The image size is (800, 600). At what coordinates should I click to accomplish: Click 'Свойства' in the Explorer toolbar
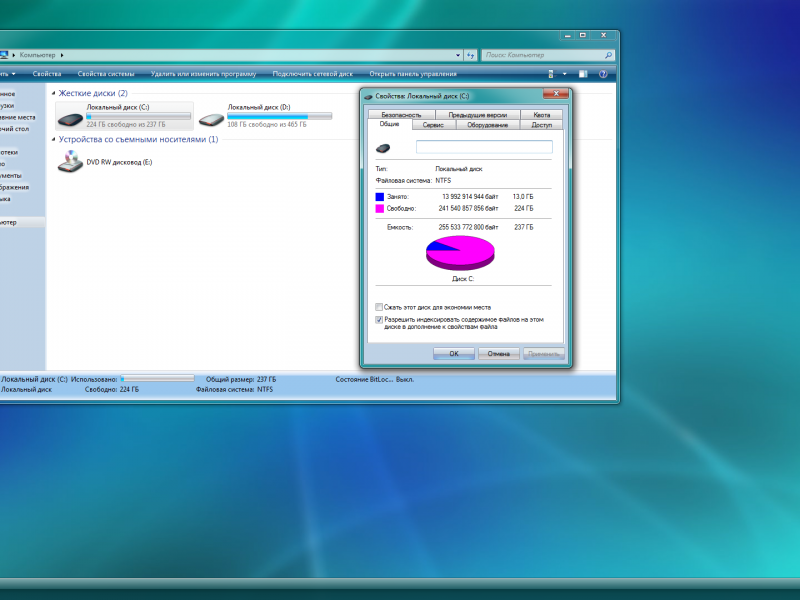click(47, 74)
